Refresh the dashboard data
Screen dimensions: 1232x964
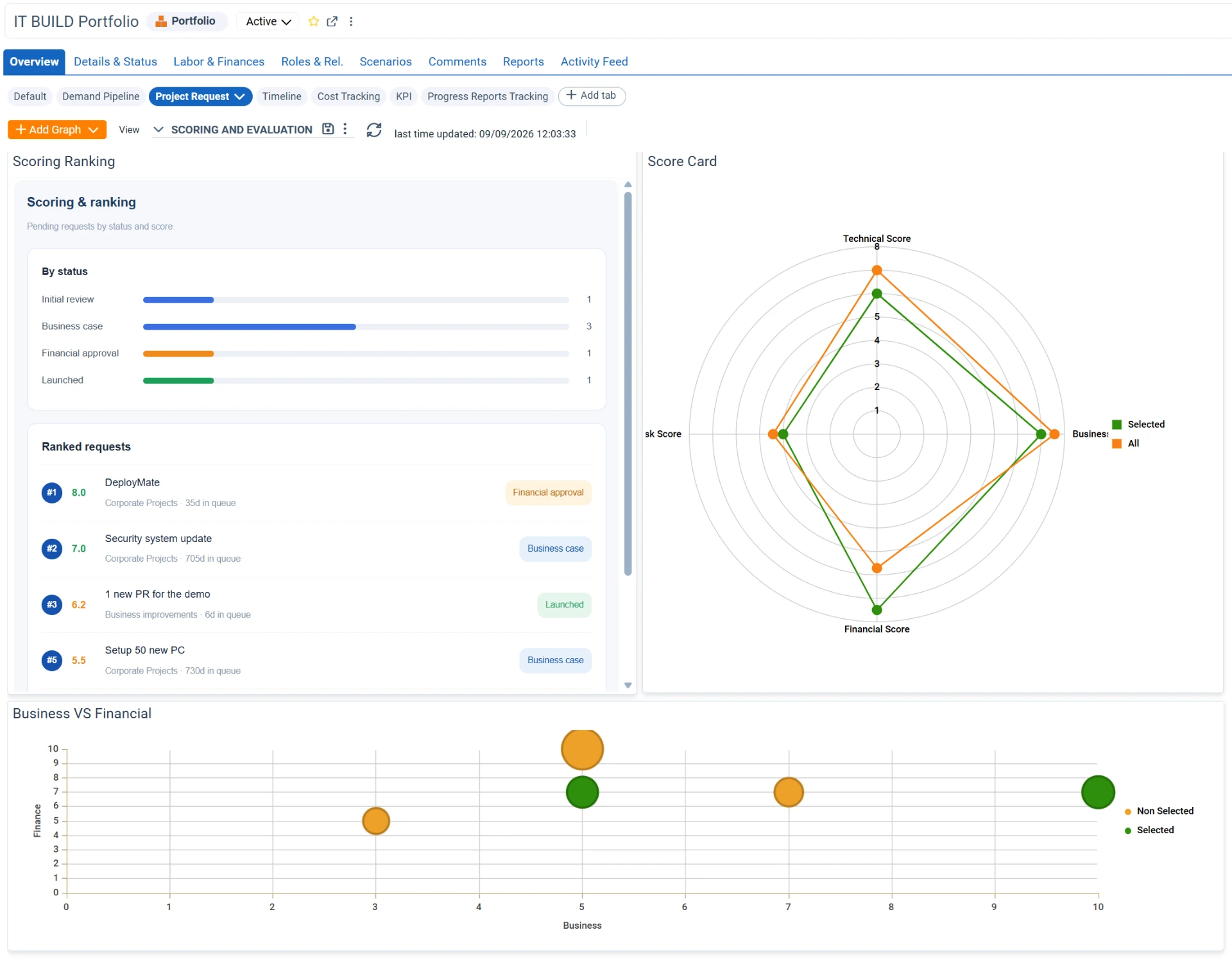click(x=374, y=130)
